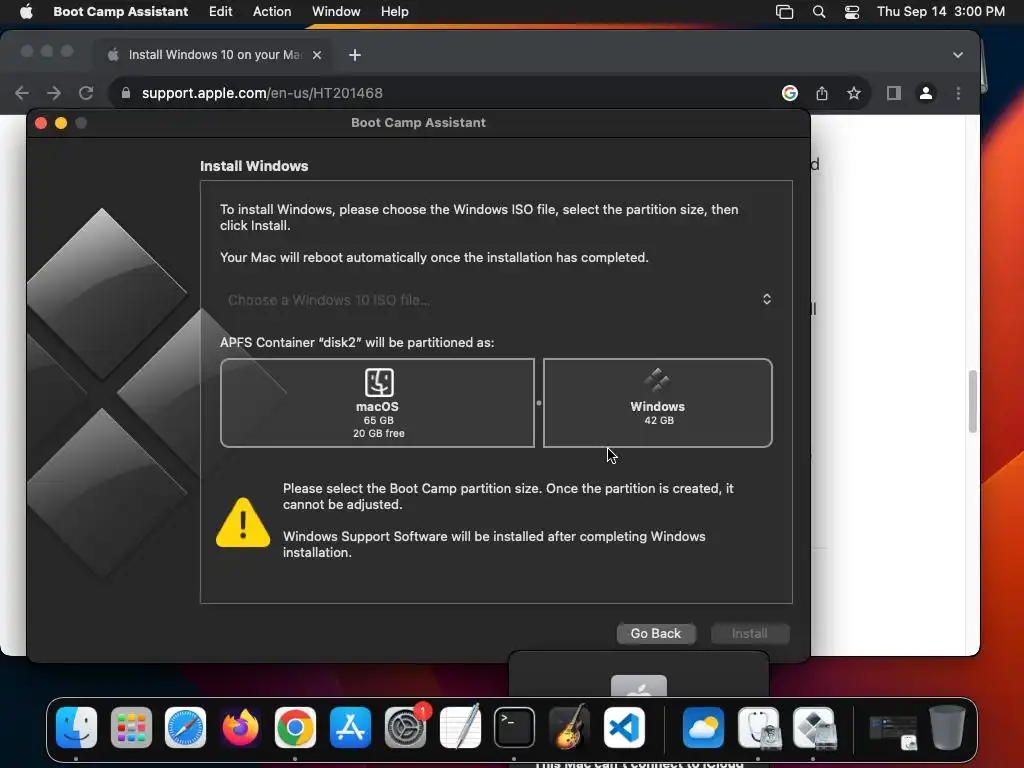Open the Edit menu

220,11
